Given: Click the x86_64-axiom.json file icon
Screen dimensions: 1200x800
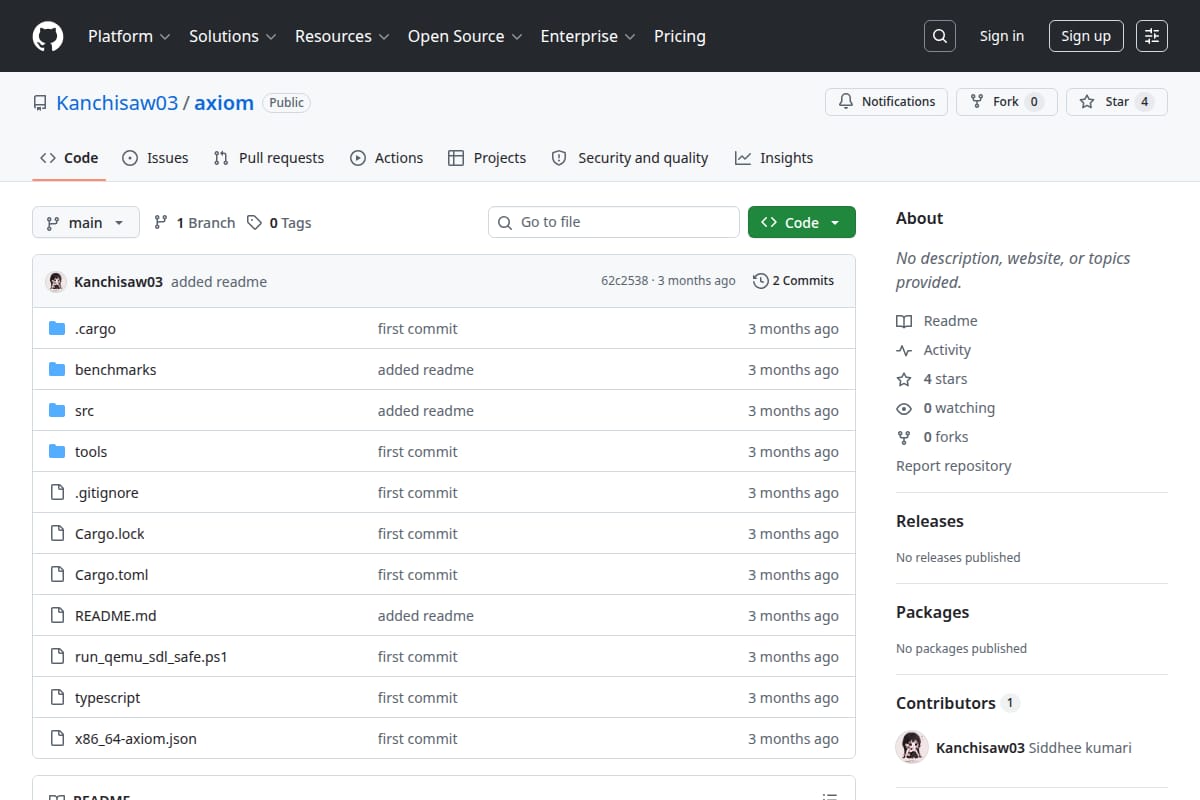Looking at the screenshot, I should [57, 739].
